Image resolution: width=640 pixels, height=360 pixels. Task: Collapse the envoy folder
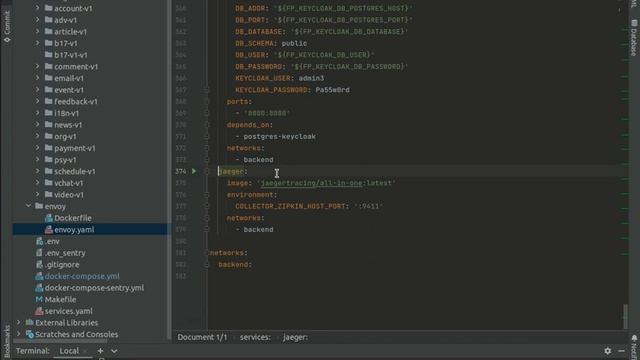28,206
